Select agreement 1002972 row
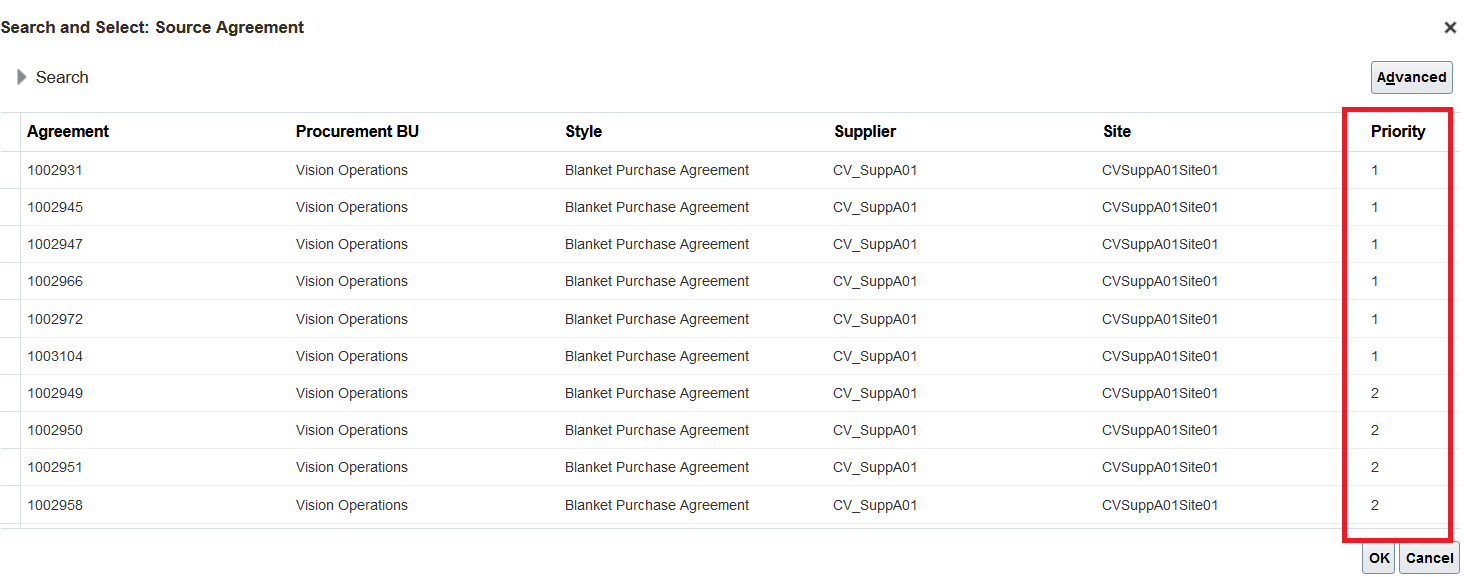The image size is (1464, 577). click(55, 319)
